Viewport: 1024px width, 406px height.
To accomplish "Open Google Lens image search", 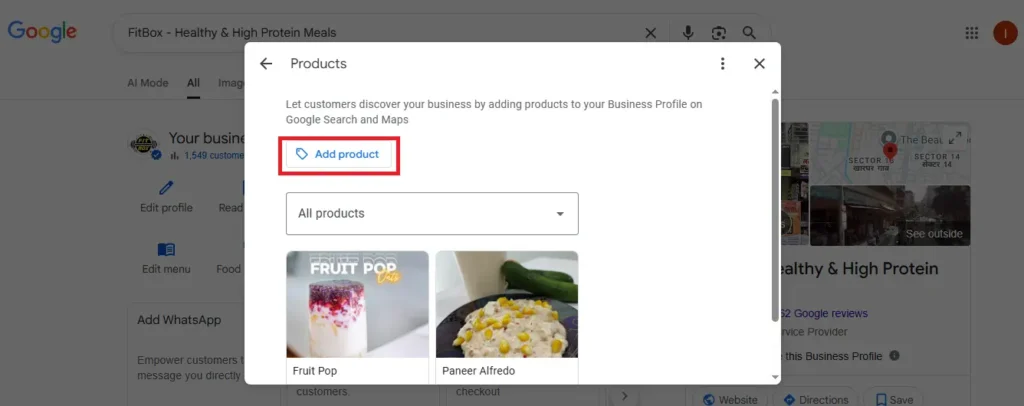I will click(718, 33).
